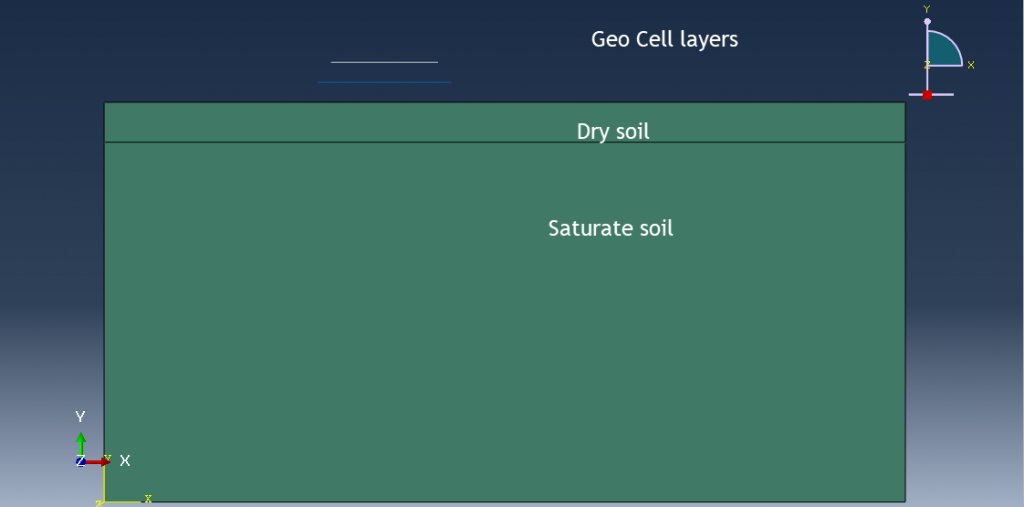Click the "Saturate soil" annotation label
The height and width of the screenshot is (507, 1024).
[611, 229]
